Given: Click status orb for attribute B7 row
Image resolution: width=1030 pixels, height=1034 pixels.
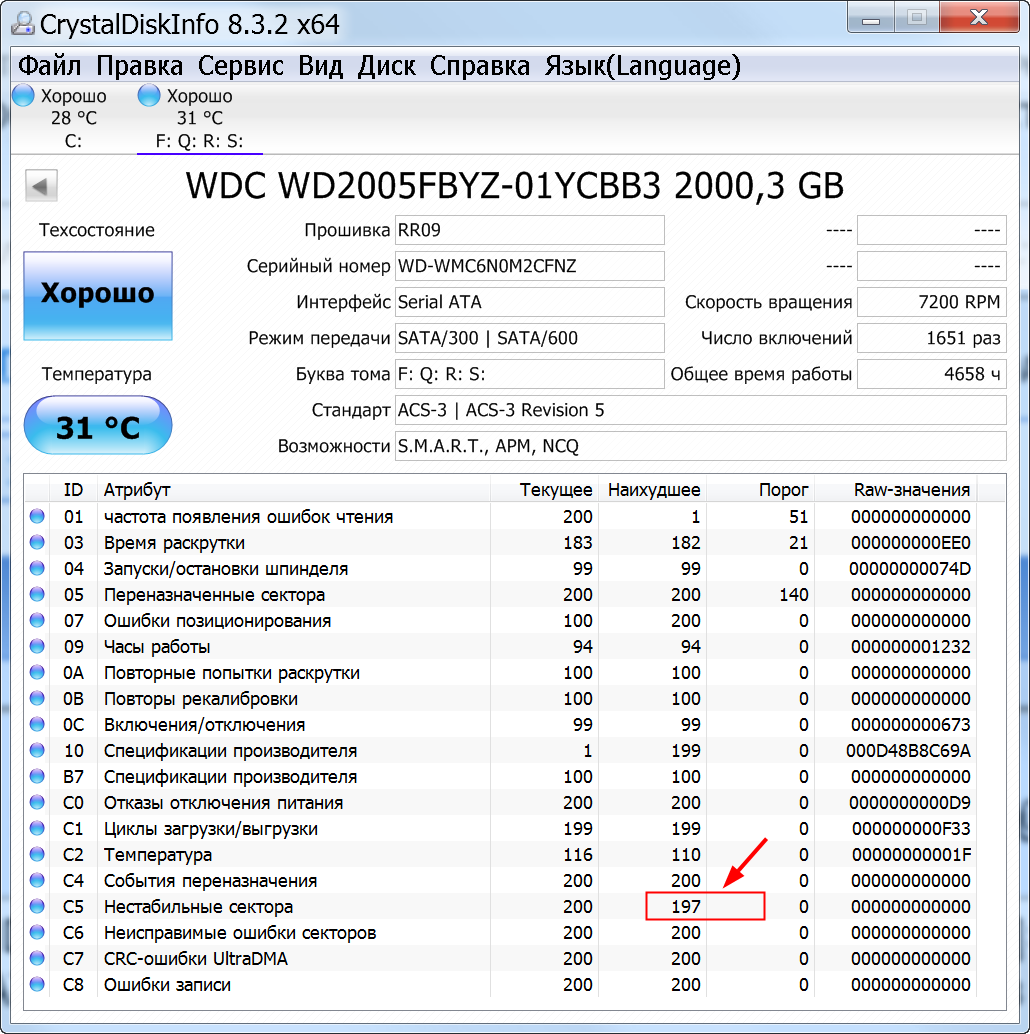Looking at the screenshot, I should 37,776.
